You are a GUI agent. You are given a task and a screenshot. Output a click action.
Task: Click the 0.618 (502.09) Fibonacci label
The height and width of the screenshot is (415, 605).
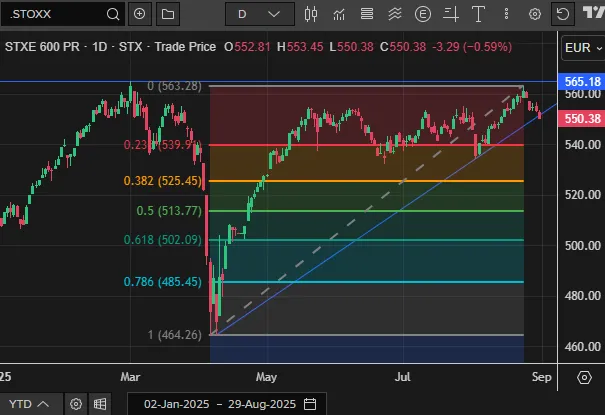162,240
